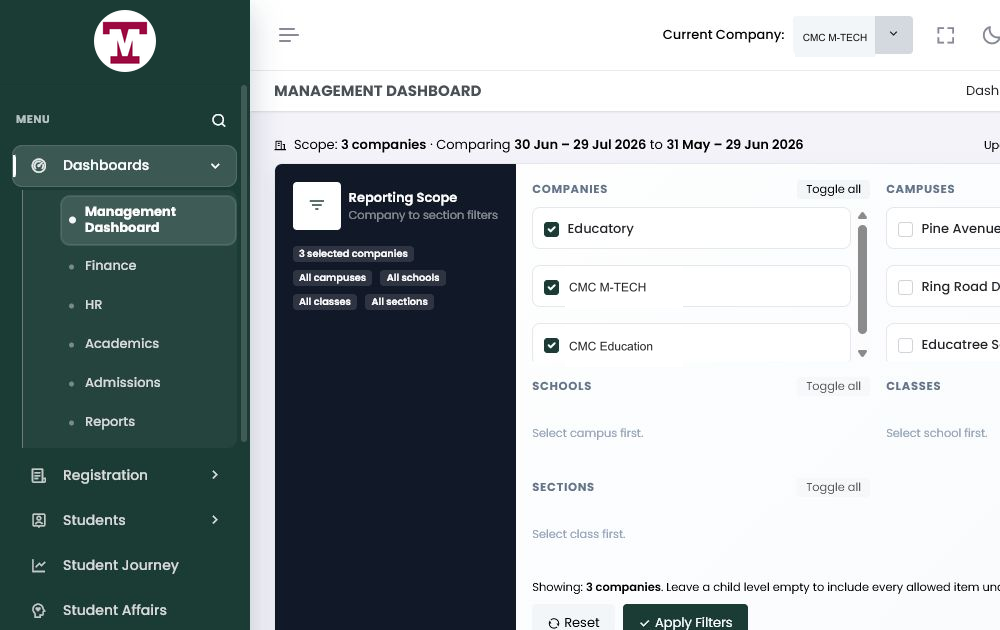Open the Academics dashboard

(122, 344)
